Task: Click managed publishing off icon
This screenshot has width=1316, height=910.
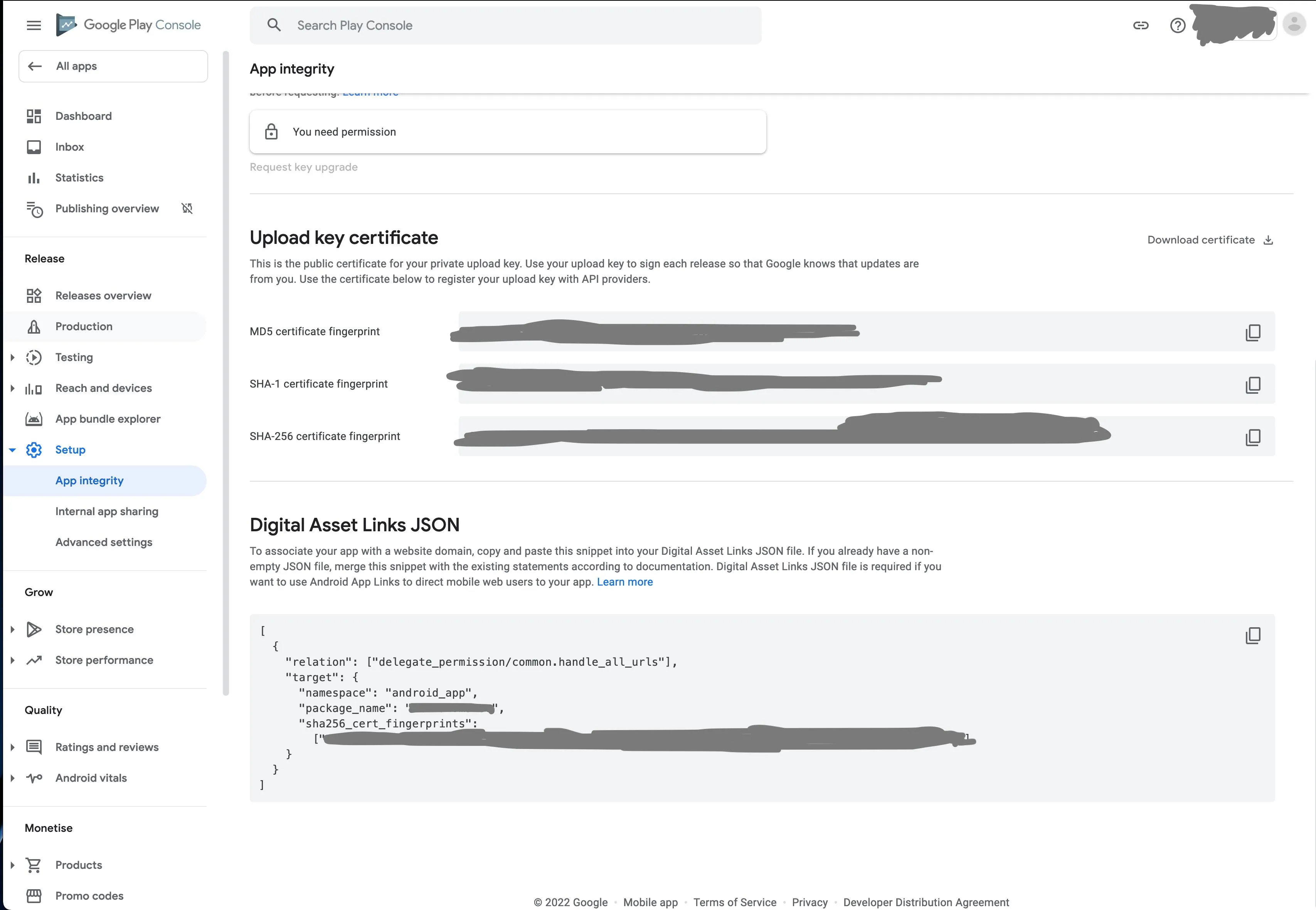Action: click(x=187, y=209)
